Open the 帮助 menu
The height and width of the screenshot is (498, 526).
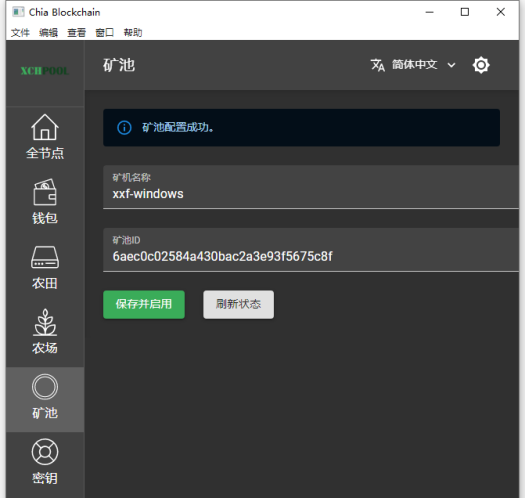[133, 33]
